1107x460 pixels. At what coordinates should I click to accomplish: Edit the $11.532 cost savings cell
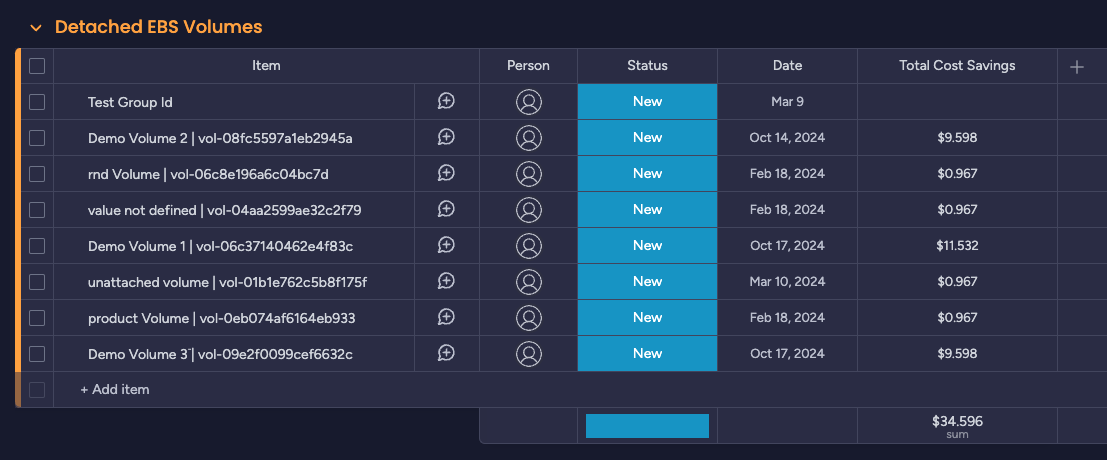[957, 246]
